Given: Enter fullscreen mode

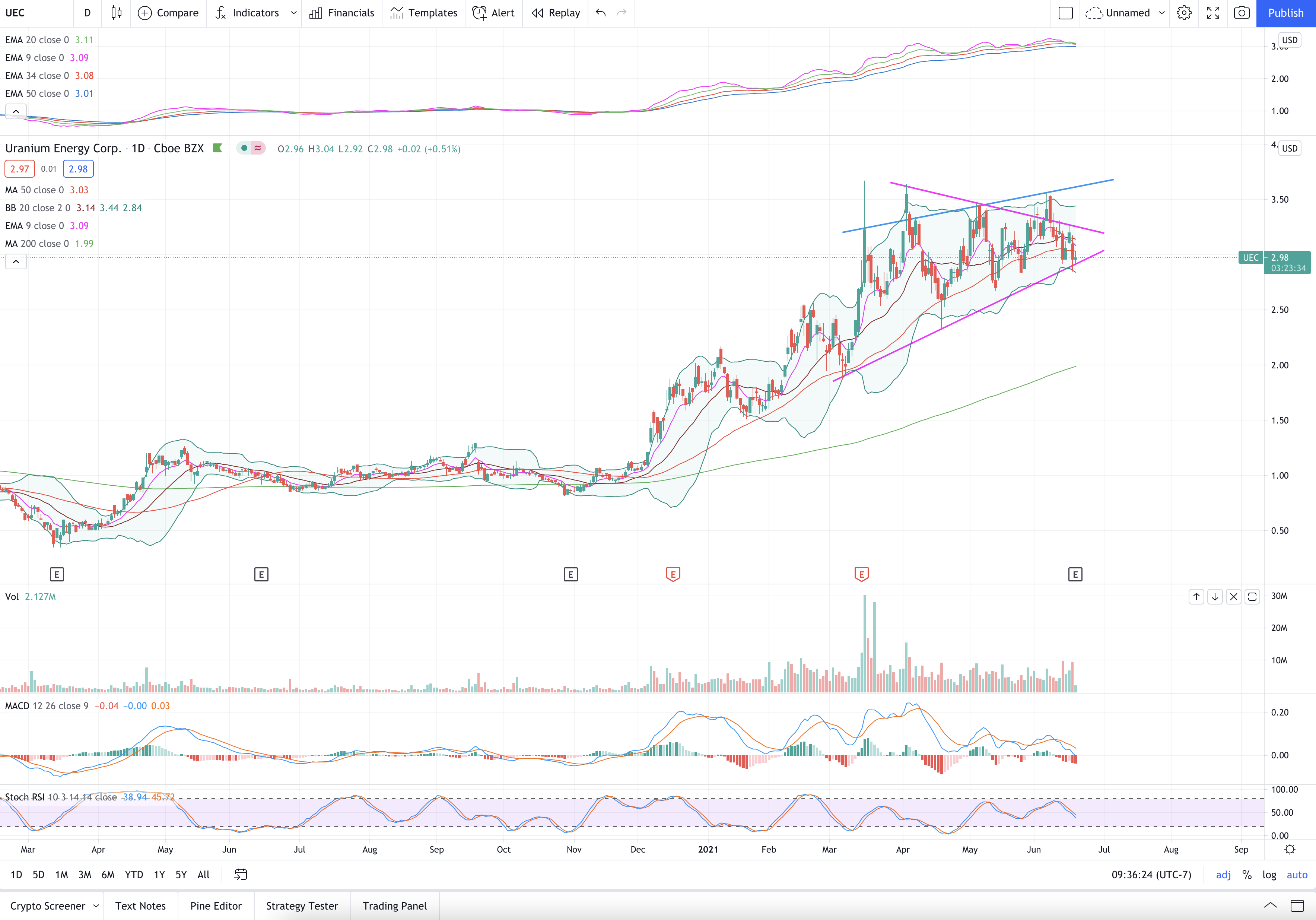Looking at the screenshot, I should pos(1213,13).
